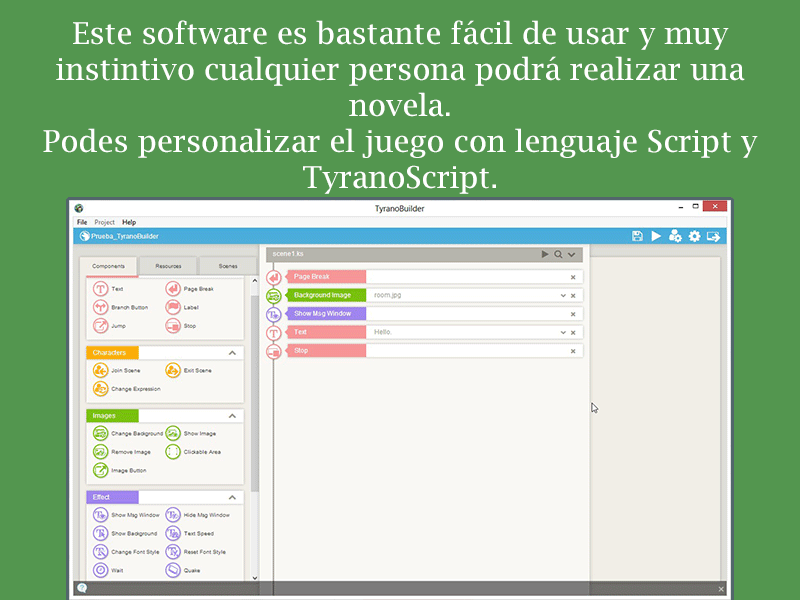Search within scene1.ks using magnifier
Image resolution: width=800 pixels, height=600 pixels.
558,254
